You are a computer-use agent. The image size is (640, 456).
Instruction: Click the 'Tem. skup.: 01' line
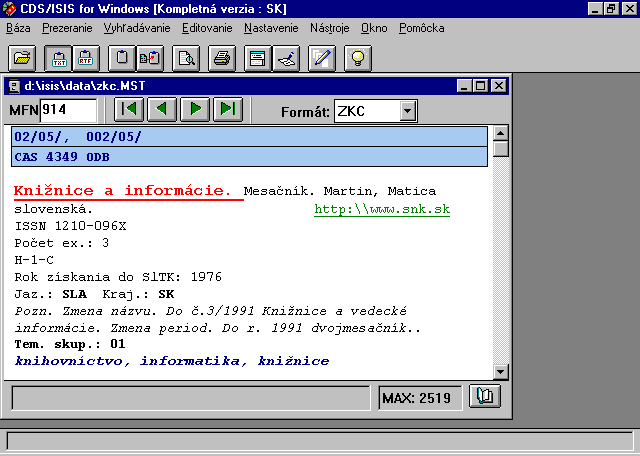[x=70, y=344]
